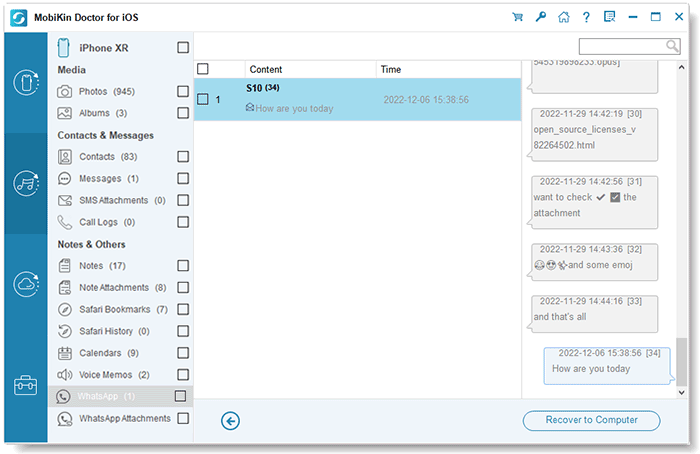The image size is (700, 454).
Task: Check the Voice Memos checkbox
Action: (183, 374)
